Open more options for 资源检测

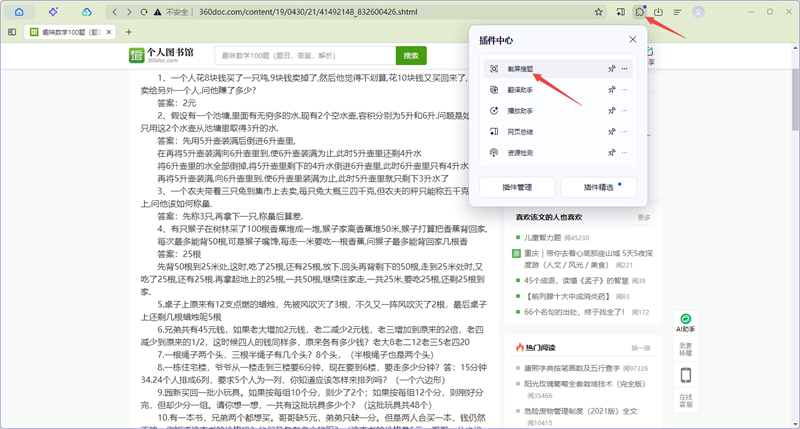tap(624, 153)
